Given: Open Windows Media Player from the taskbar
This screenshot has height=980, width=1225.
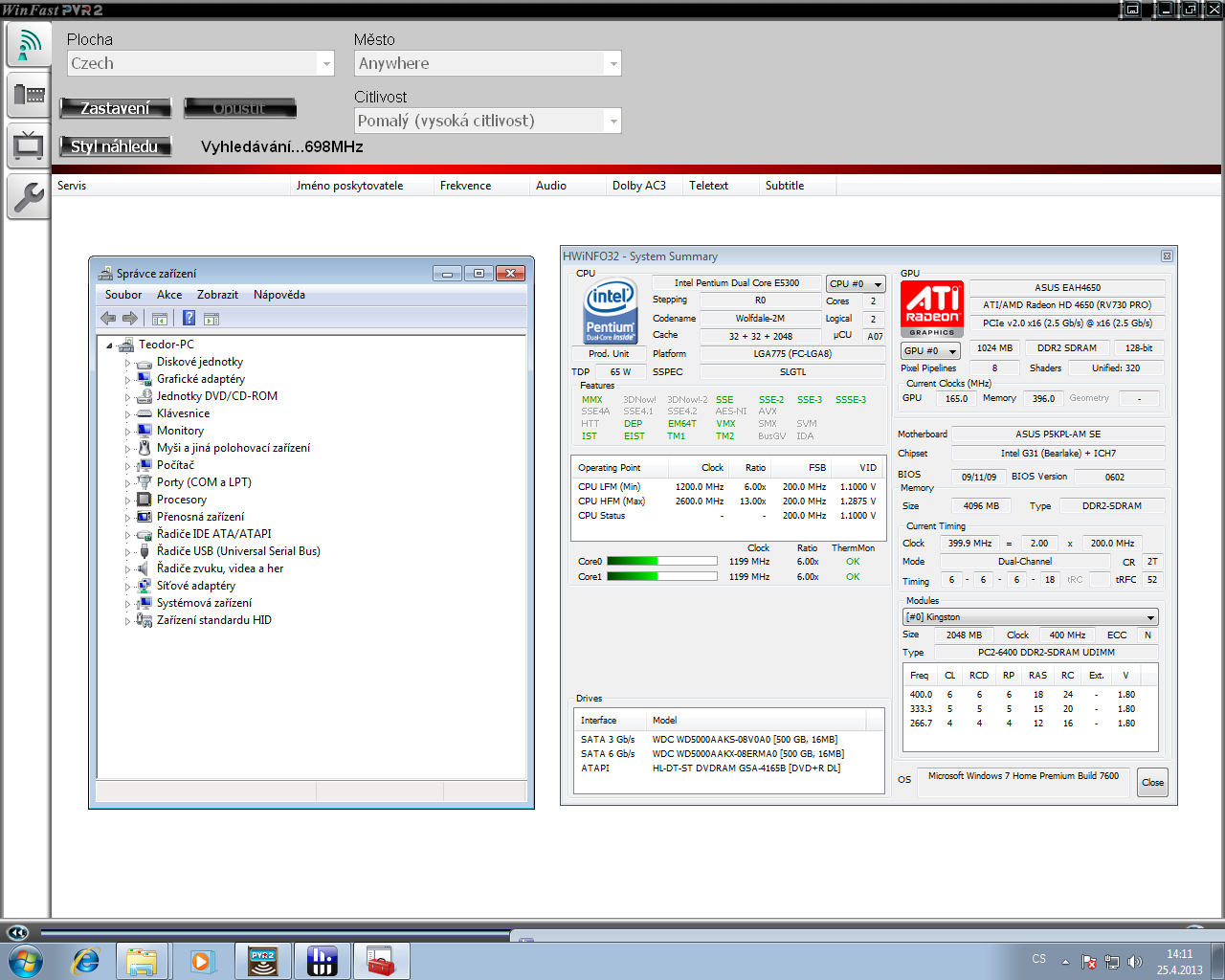Looking at the screenshot, I should point(202,961).
